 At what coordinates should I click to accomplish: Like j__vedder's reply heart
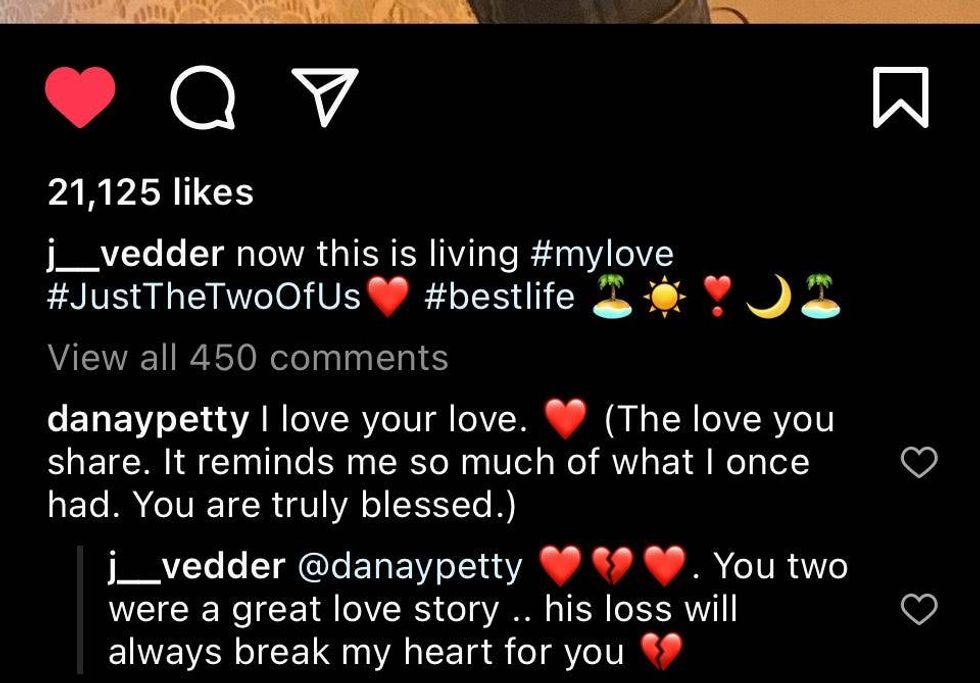[x=919, y=609]
